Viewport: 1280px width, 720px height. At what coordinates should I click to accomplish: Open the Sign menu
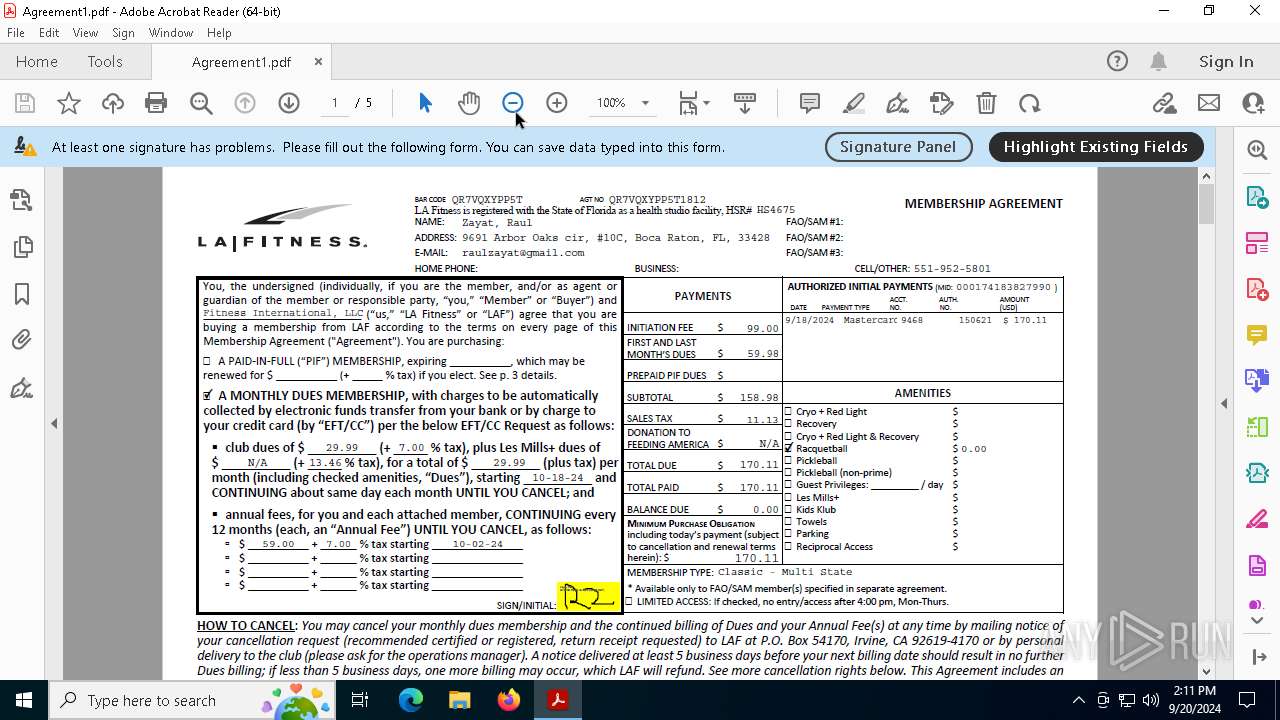[123, 33]
